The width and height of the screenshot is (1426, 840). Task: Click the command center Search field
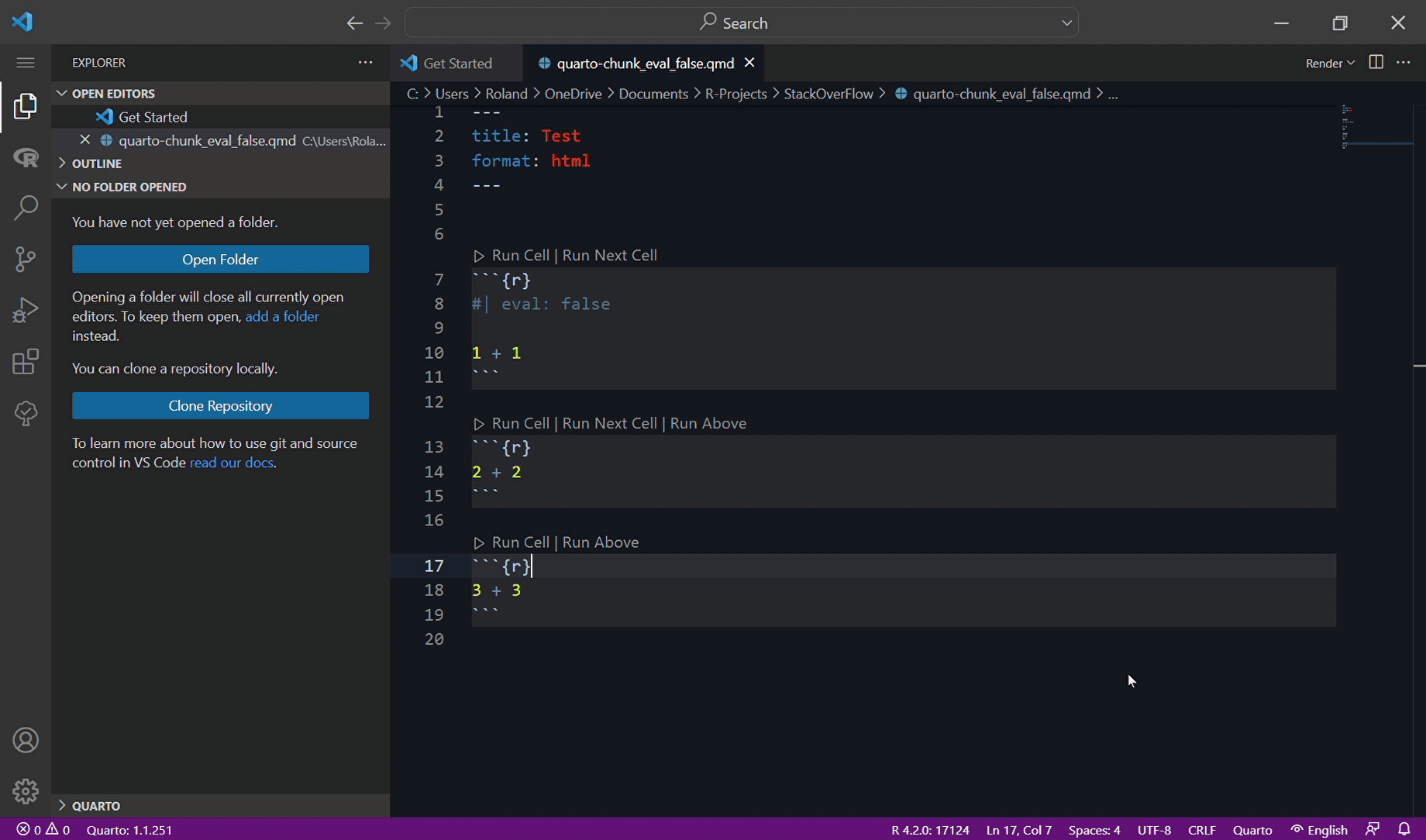pyautogui.click(x=742, y=23)
